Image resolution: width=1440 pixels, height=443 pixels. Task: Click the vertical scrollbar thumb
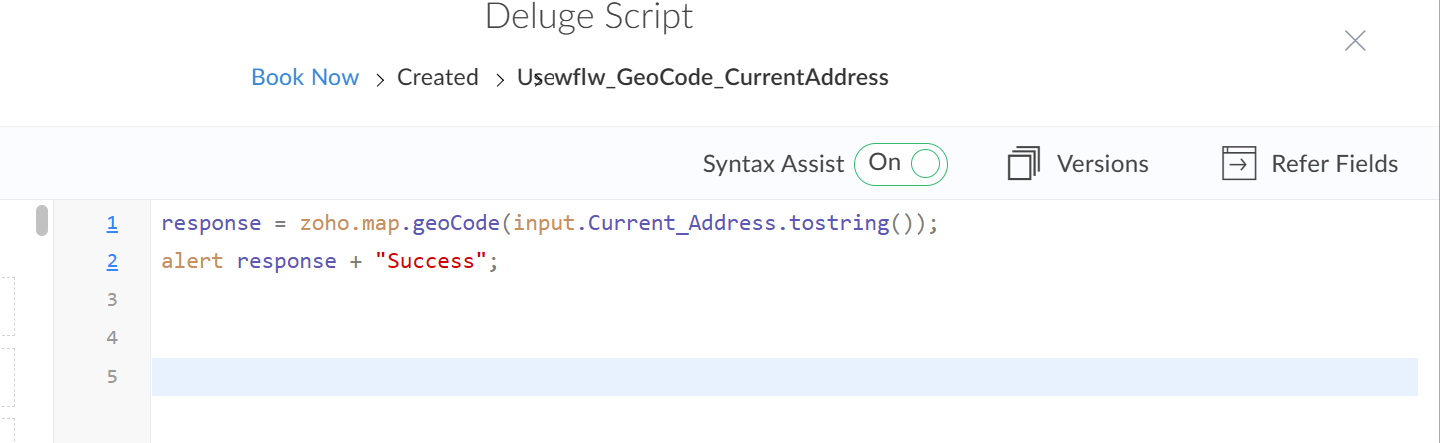pos(42,220)
